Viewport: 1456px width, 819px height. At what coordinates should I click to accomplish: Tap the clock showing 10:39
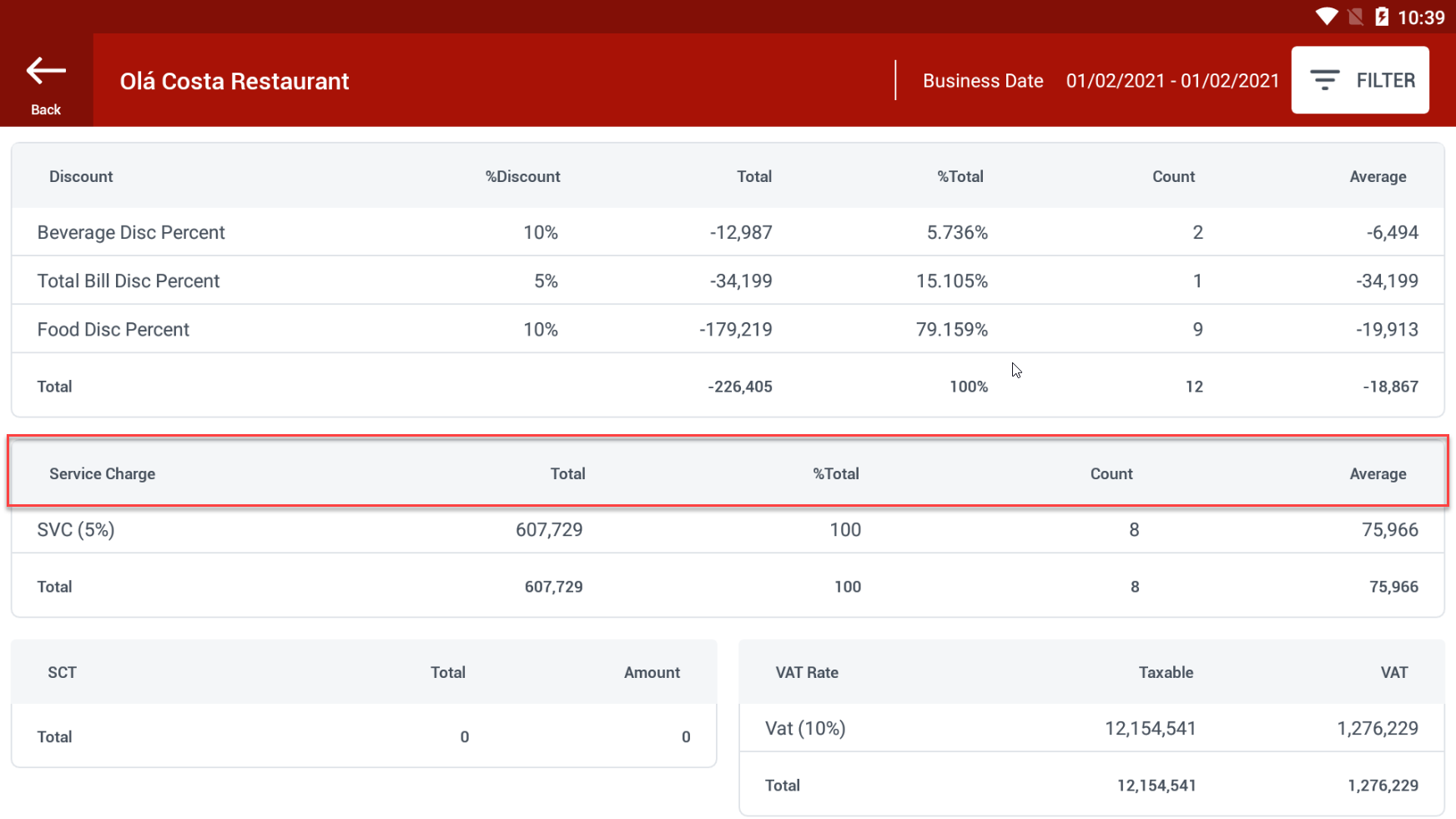click(x=1420, y=18)
